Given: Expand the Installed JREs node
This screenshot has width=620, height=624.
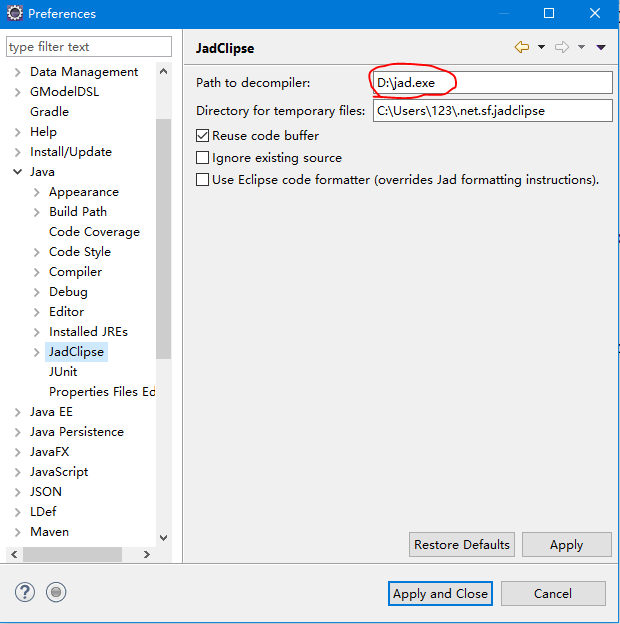Looking at the screenshot, I should point(37,332).
